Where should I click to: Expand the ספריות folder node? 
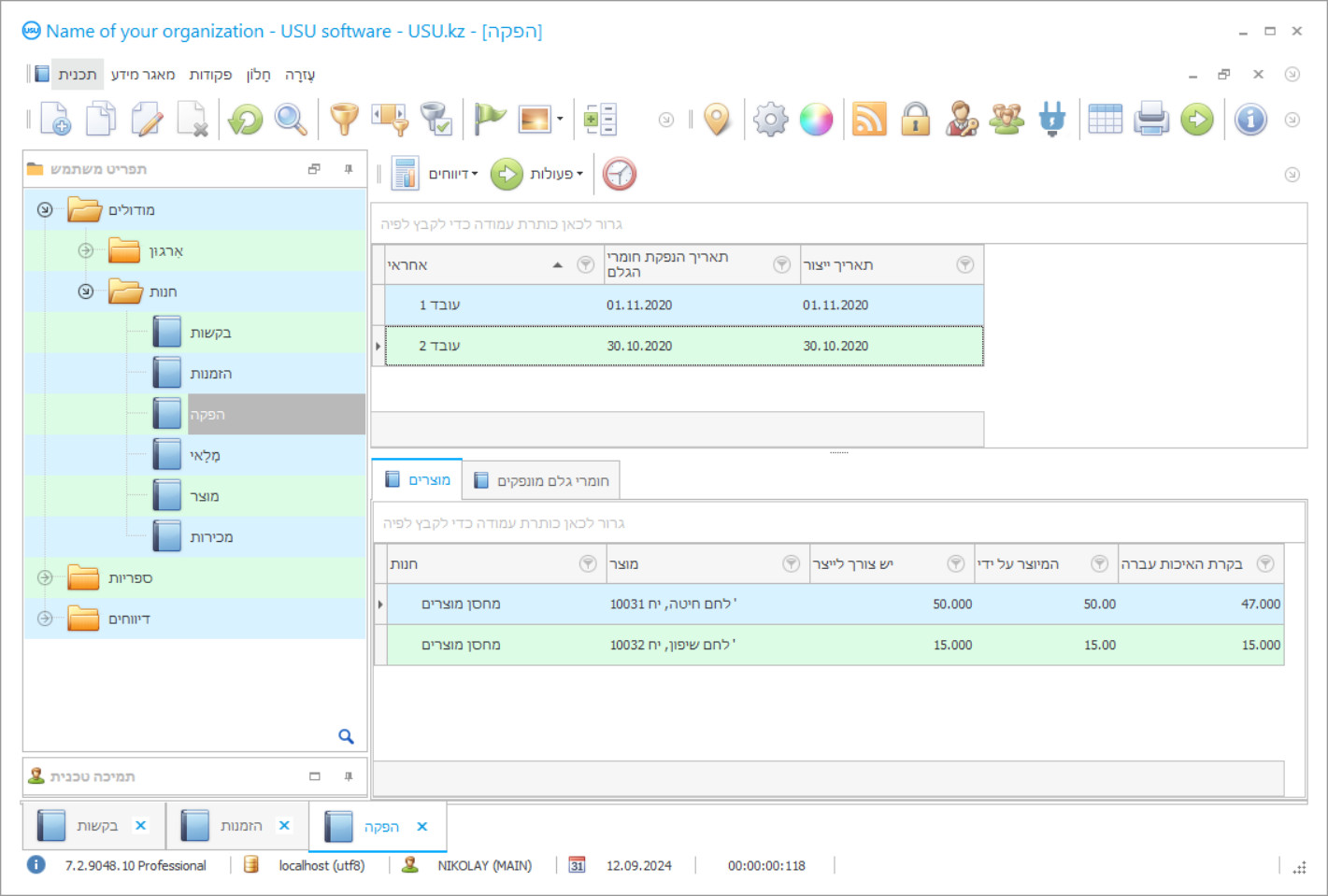45,577
